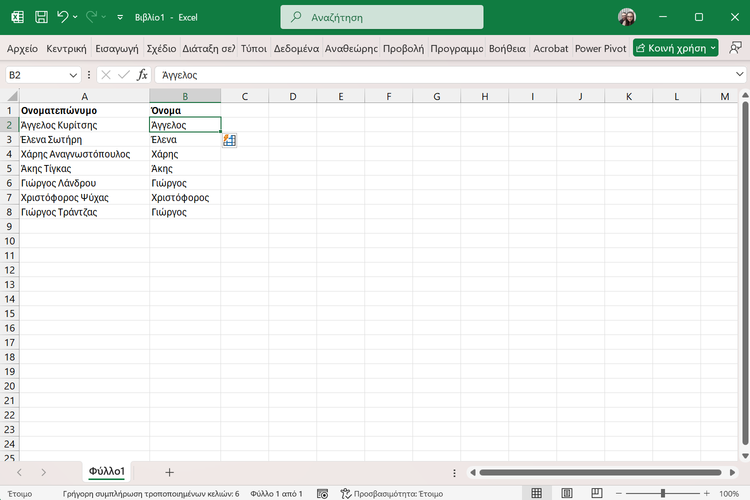The image size is (750, 500).
Task: Open Customize Quick Access Toolbar dropdown
Action: point(120,17)
